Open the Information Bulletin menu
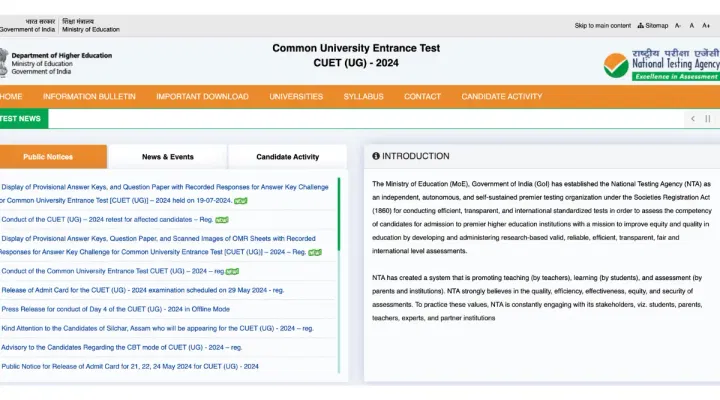The width and height of the screenshot is (720, 400). (x=89, y=96)
